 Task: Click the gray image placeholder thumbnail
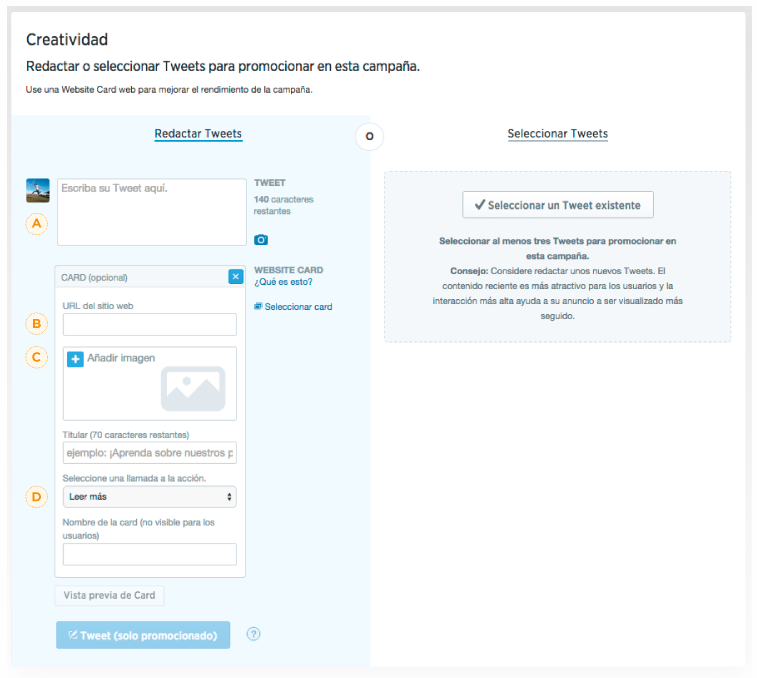(x=192, y=388)
